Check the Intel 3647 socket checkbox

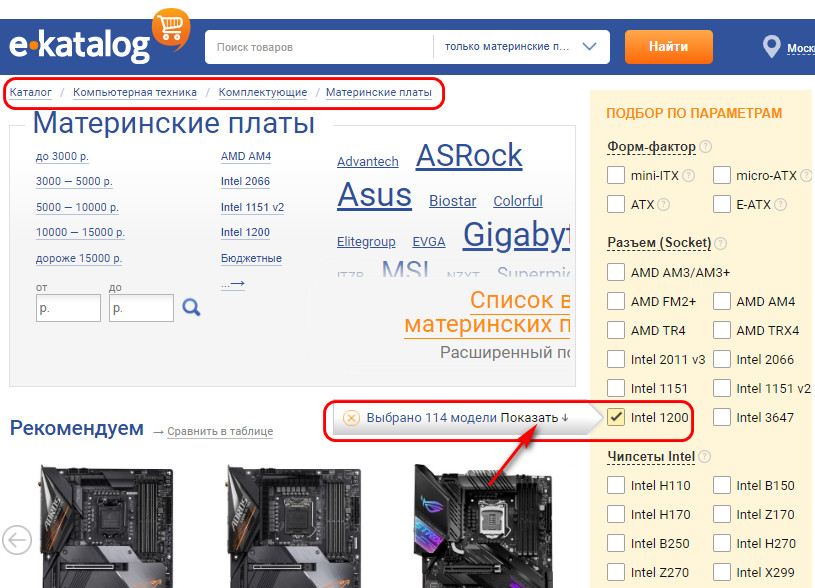pos(722,417)
